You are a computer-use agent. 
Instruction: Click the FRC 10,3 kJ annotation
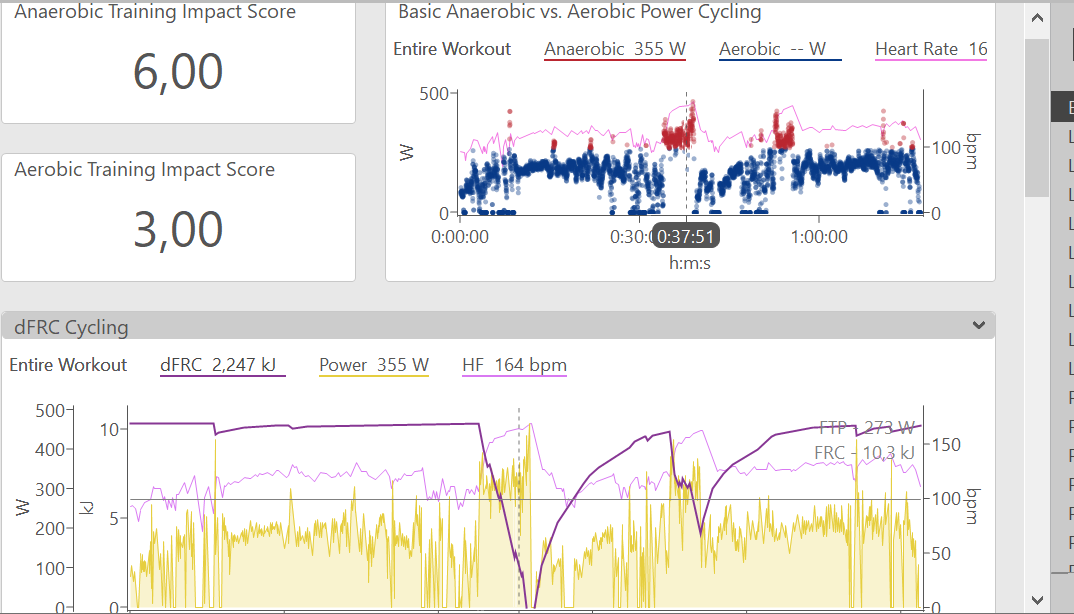864,453
